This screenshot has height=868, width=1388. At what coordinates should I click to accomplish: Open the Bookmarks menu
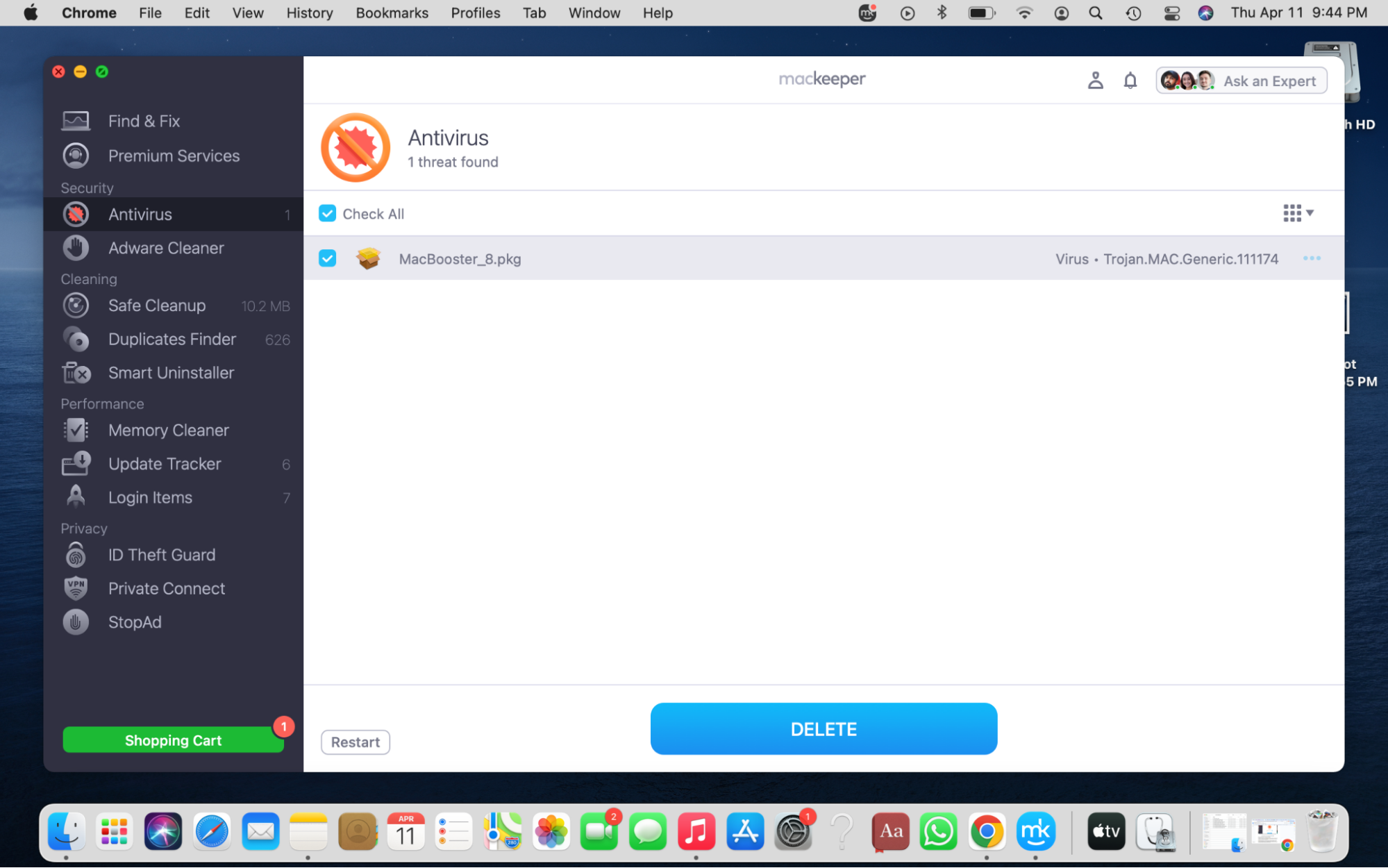392,12
